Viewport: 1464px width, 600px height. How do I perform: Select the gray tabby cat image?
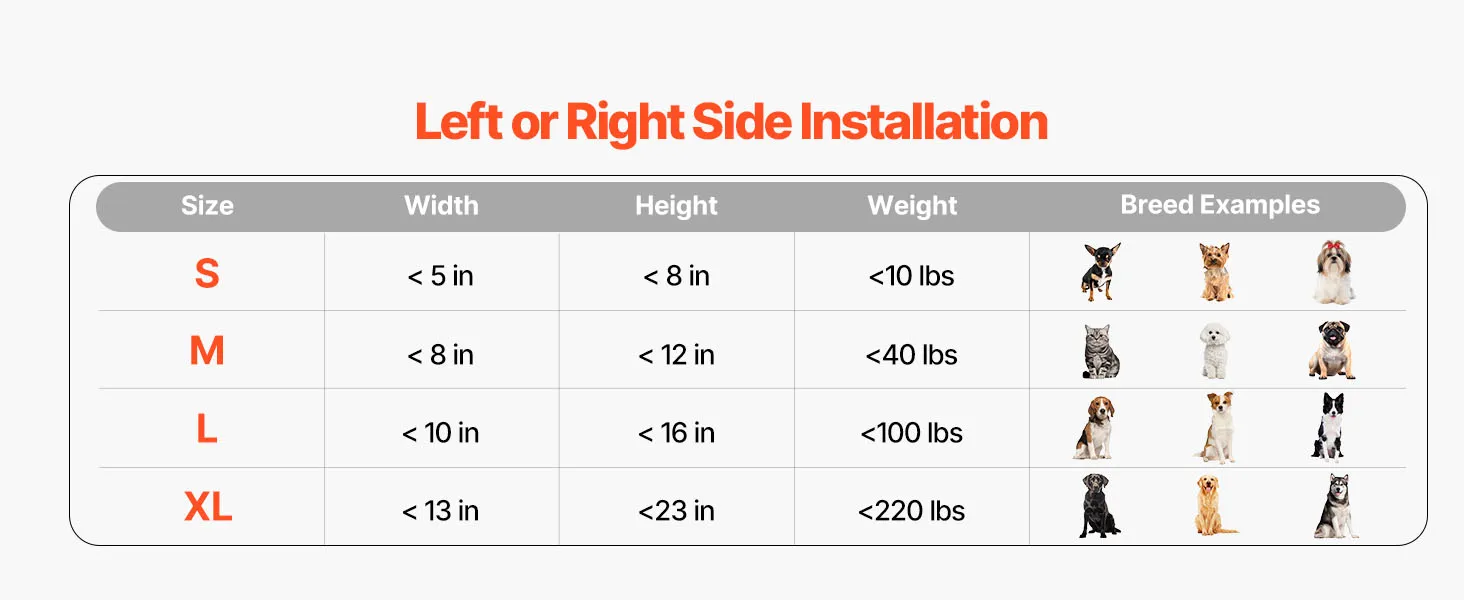(x=1100, y=351)
